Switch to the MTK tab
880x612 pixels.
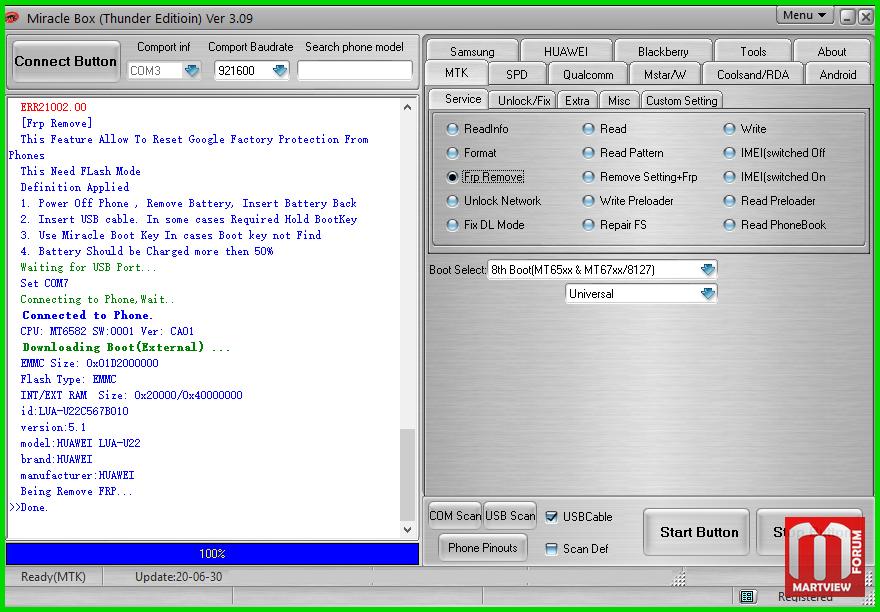coord(456,73)
